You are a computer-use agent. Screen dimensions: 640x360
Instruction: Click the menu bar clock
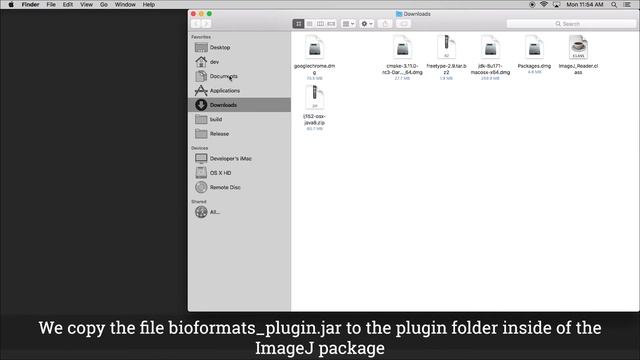click(x=584, y=4)
